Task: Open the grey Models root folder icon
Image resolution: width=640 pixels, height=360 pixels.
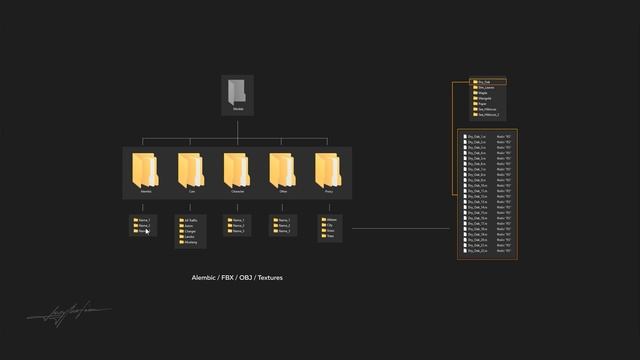Action: point(237,93)
